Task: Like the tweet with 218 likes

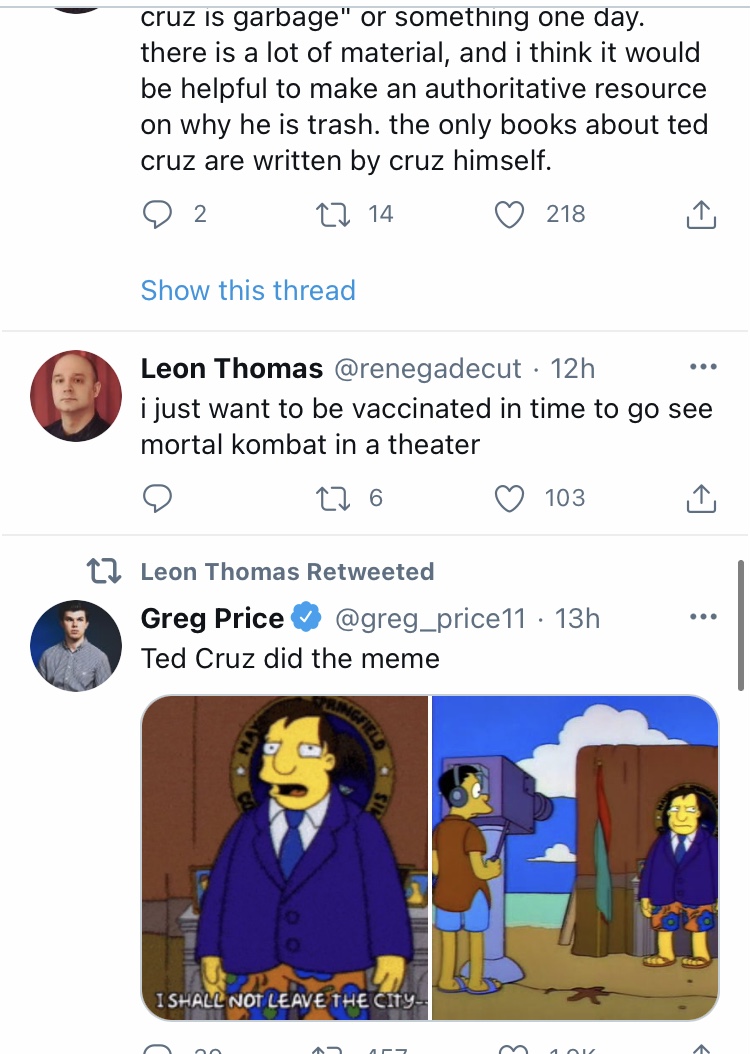Action: [509, 214]
